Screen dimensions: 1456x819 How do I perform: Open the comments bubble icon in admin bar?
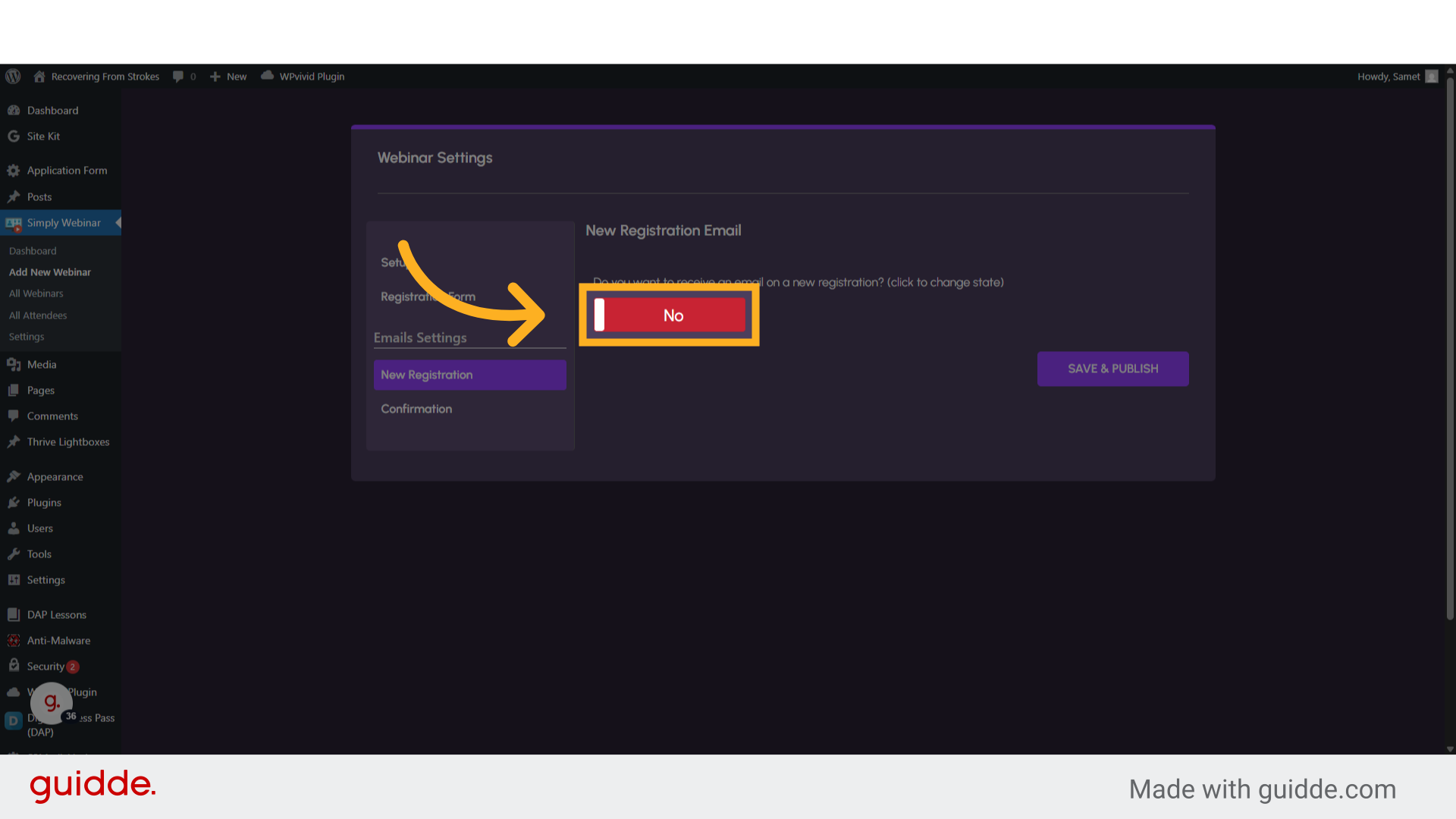pyautogui.click(x=178, y=77)
